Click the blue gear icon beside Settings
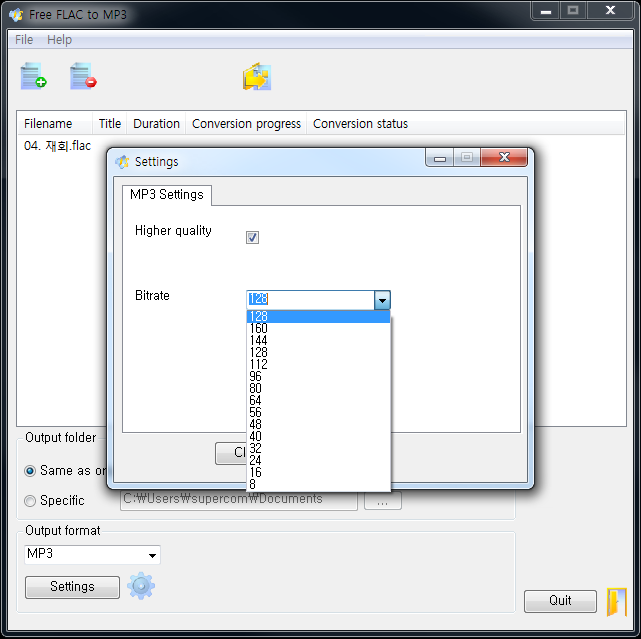This screenshot has width=641, height=639. [141, 585]
